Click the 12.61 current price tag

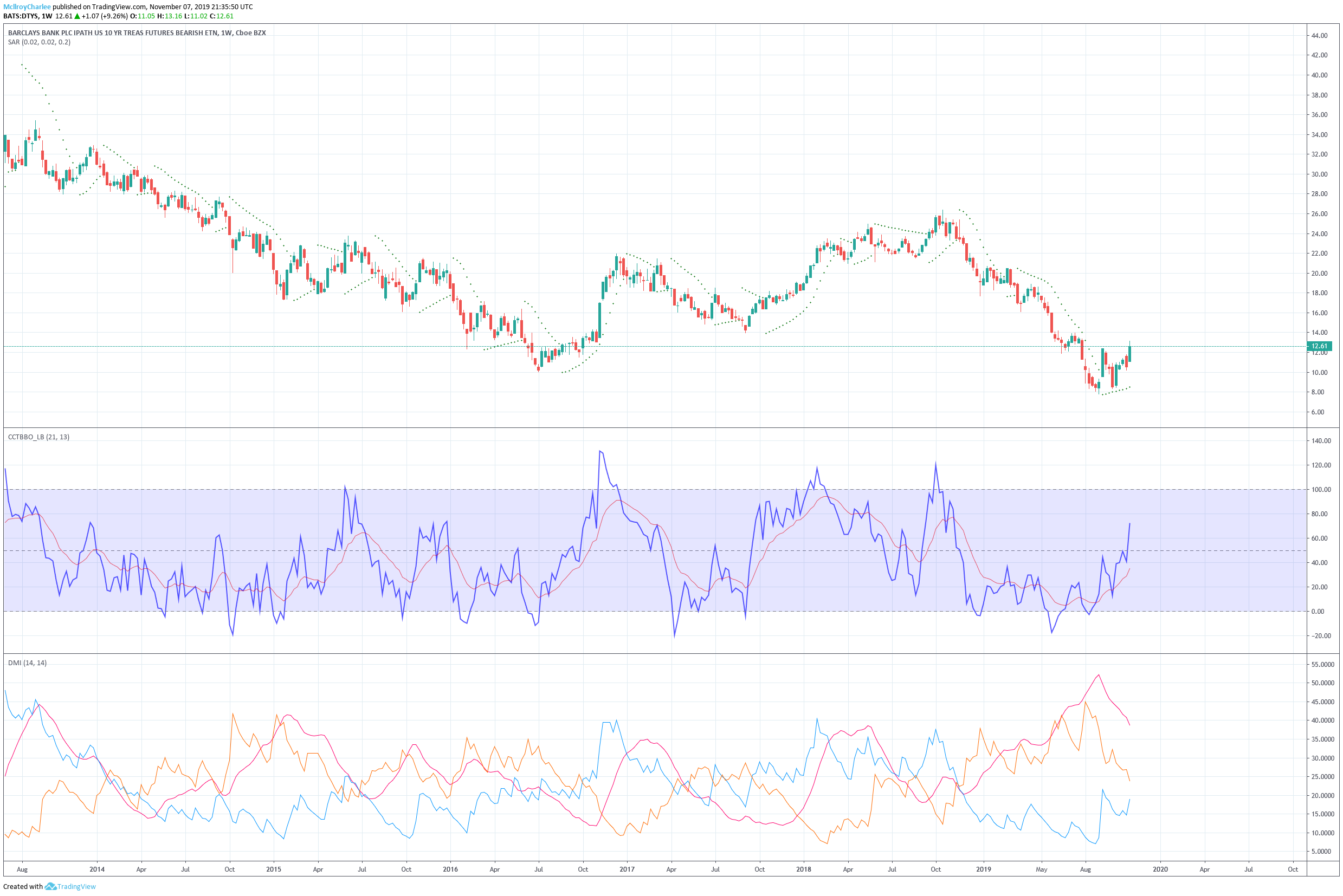click(1319, 346)
